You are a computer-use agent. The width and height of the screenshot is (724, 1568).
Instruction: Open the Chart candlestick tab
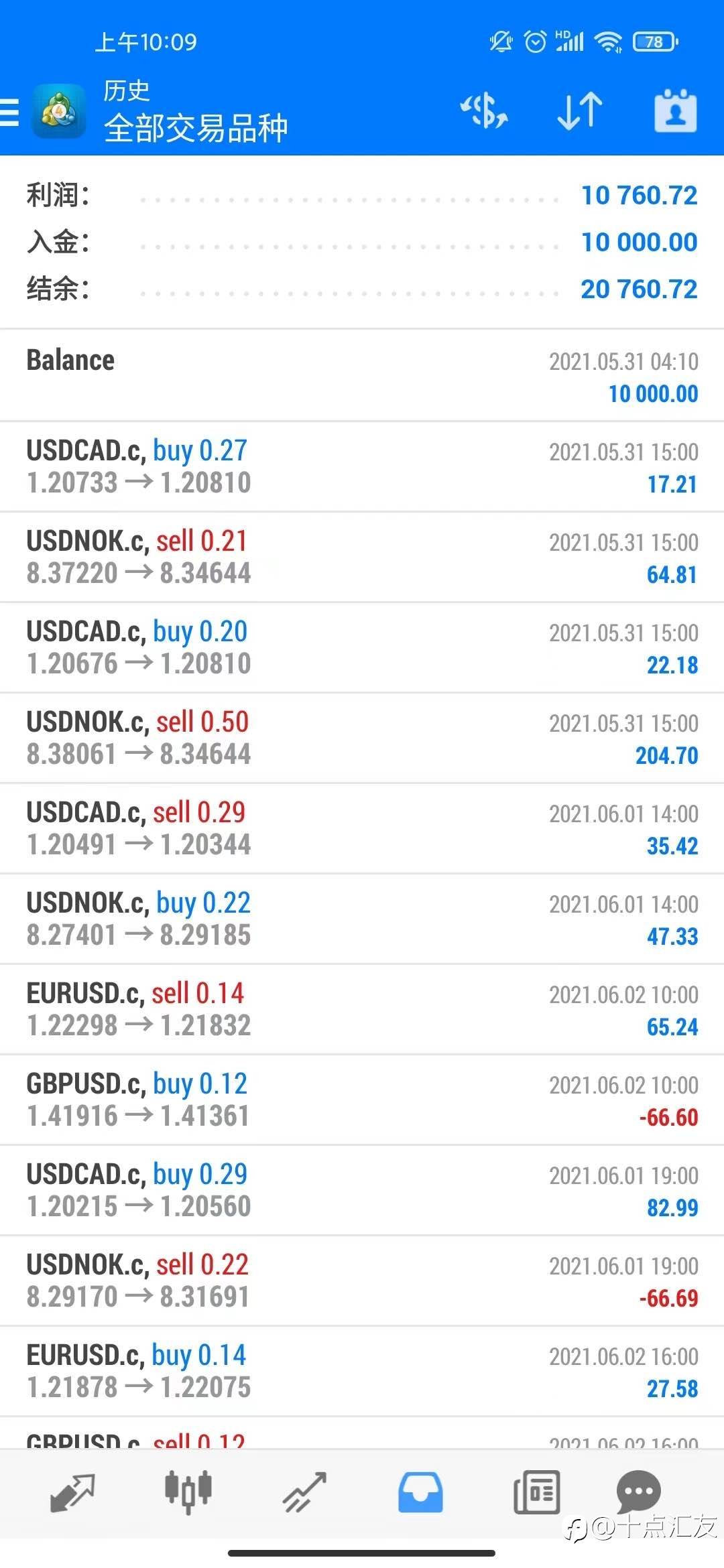(x=188, y=1493)
